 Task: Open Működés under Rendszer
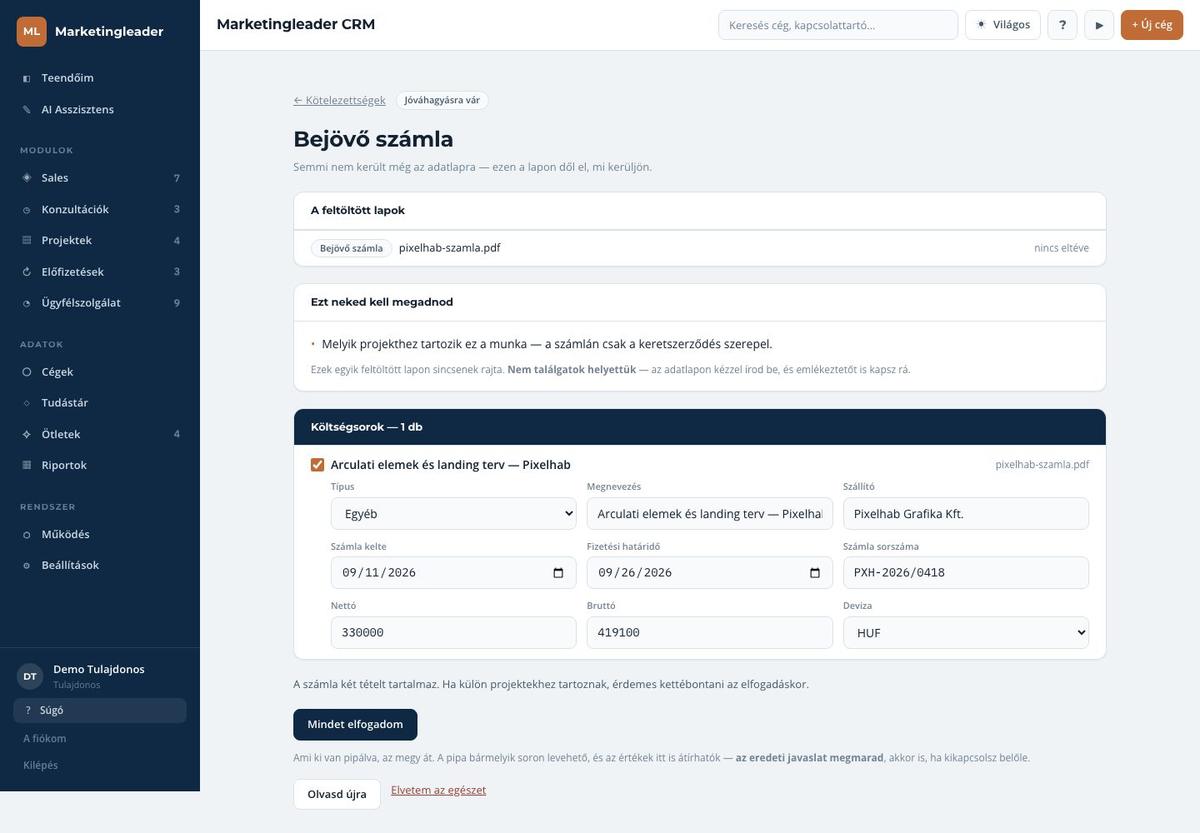[100, 535]
